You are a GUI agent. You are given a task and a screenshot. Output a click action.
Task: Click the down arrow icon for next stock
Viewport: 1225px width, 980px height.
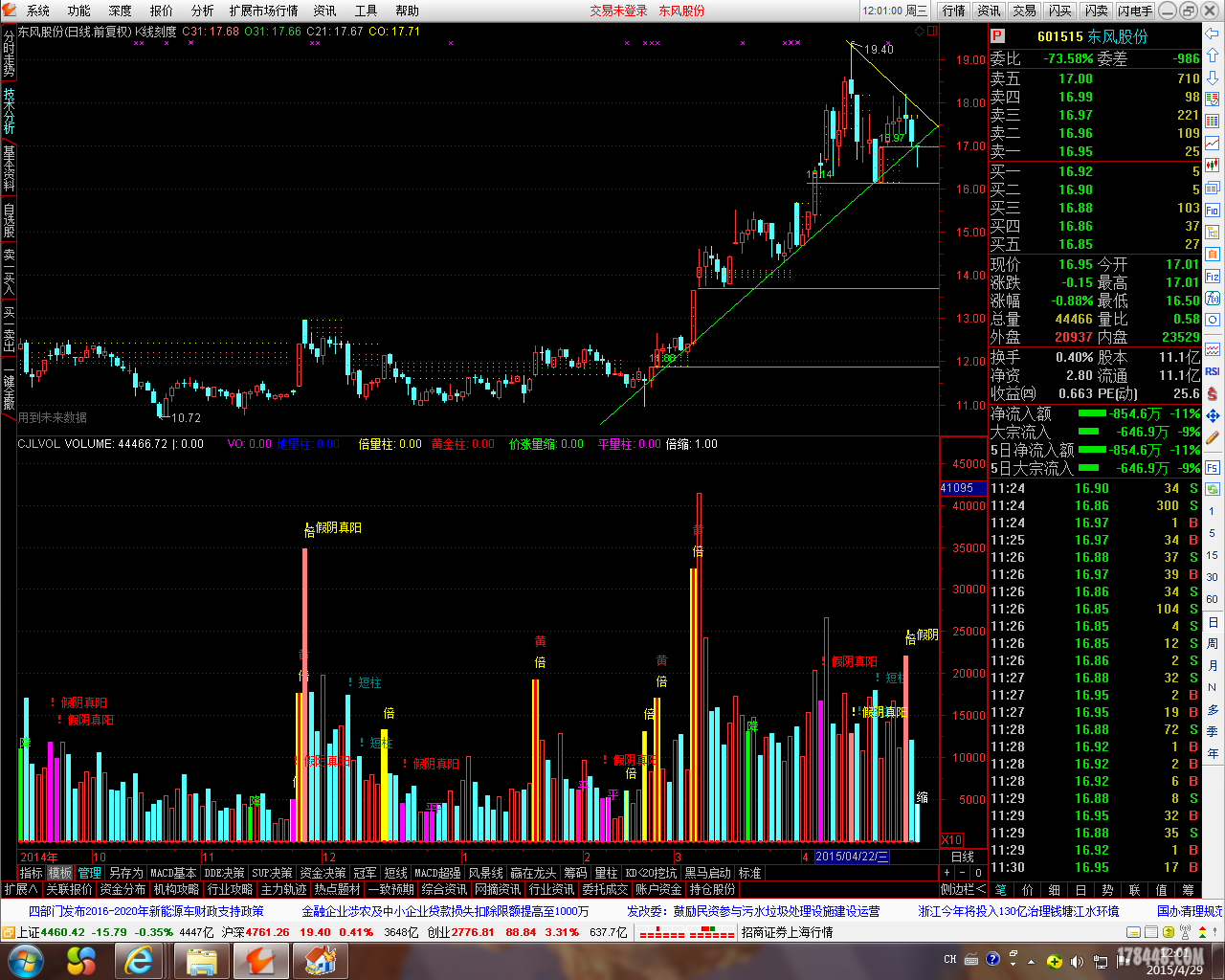click(x=1213, y=78)
